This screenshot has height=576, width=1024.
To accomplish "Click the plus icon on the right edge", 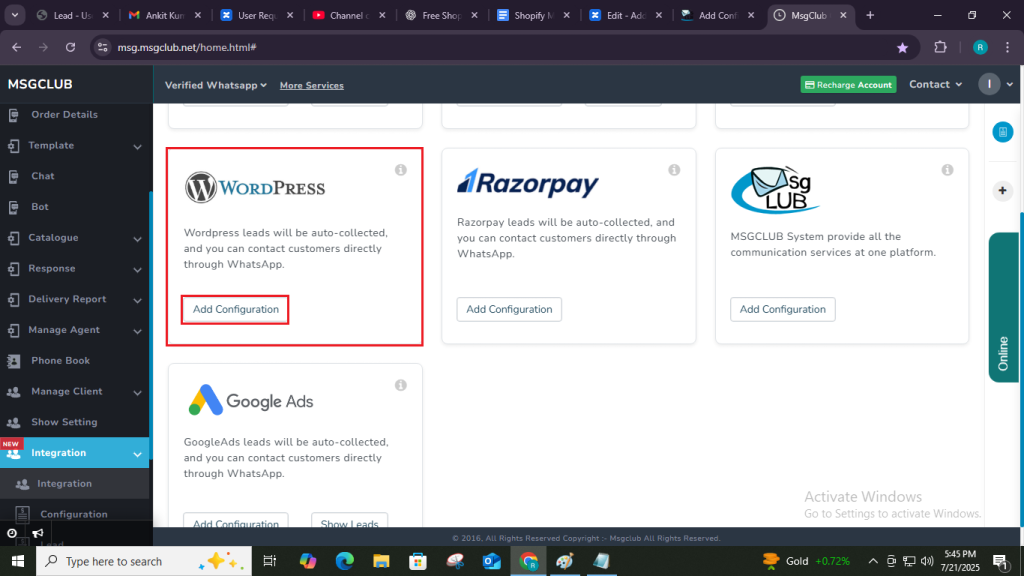I will pos(1002,191).
